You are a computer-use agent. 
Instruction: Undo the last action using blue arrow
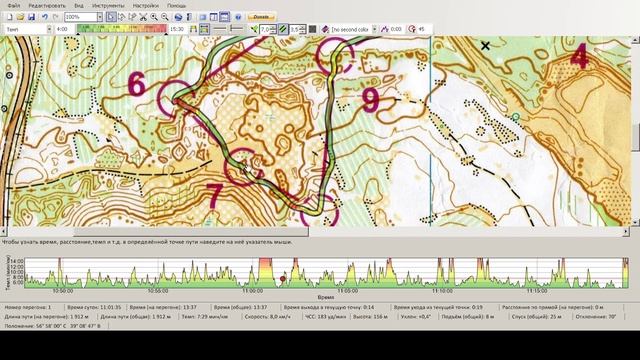pos(45,17)
